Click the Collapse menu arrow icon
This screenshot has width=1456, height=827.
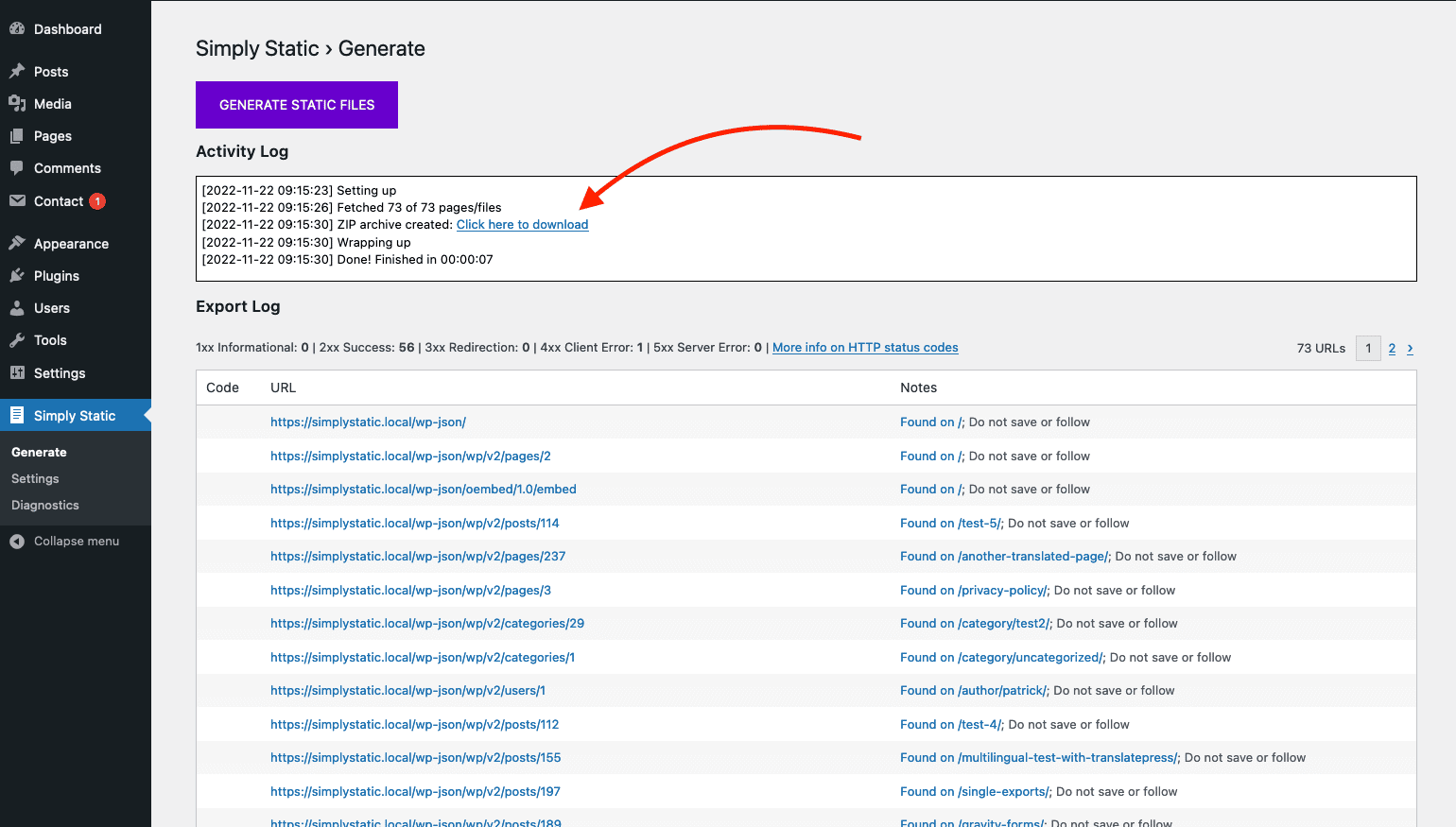pyautogui.click(x=17, y=542)
